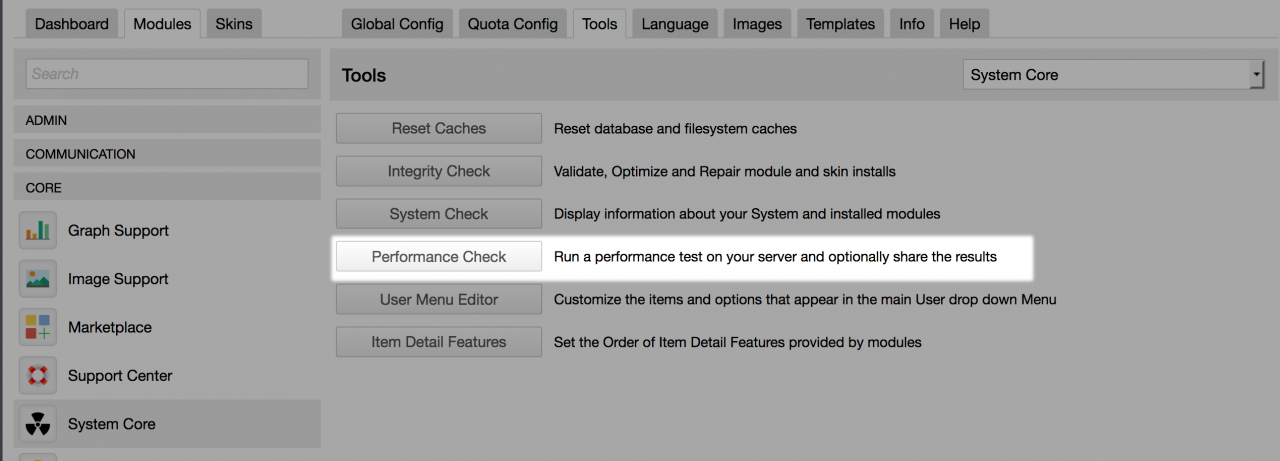
Task: Expand the ADMIN module category
Action: tap(167, 120)
